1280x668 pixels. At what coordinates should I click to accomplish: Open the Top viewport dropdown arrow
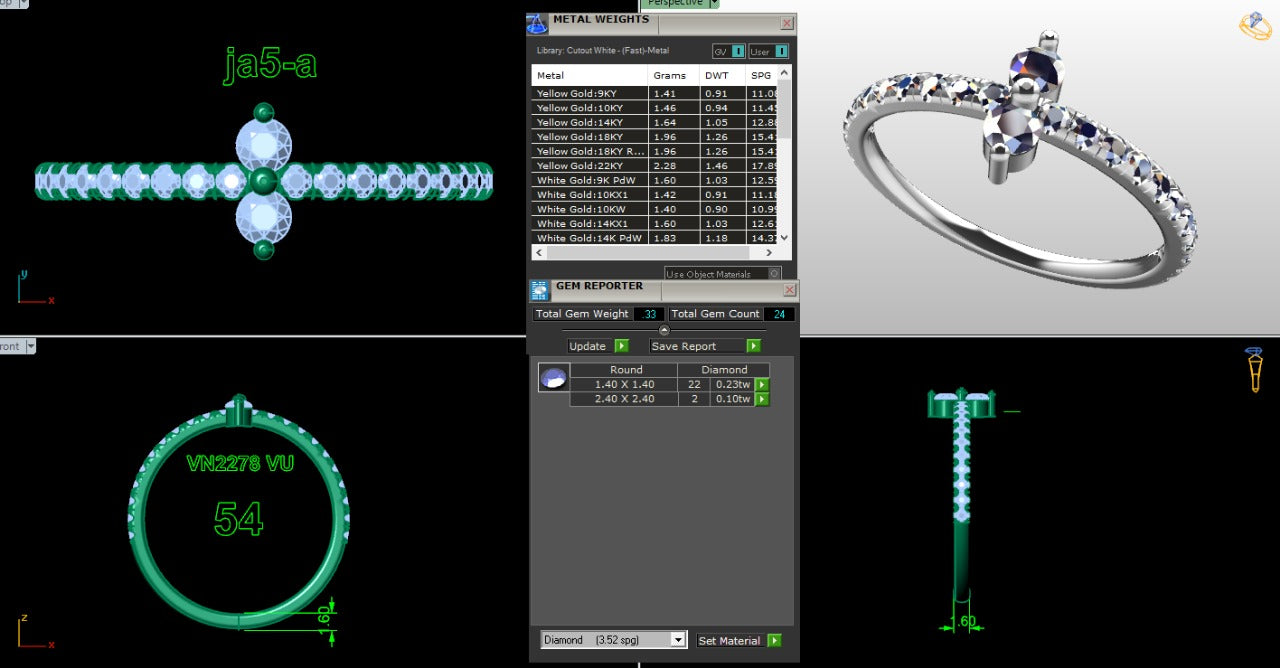22,3
